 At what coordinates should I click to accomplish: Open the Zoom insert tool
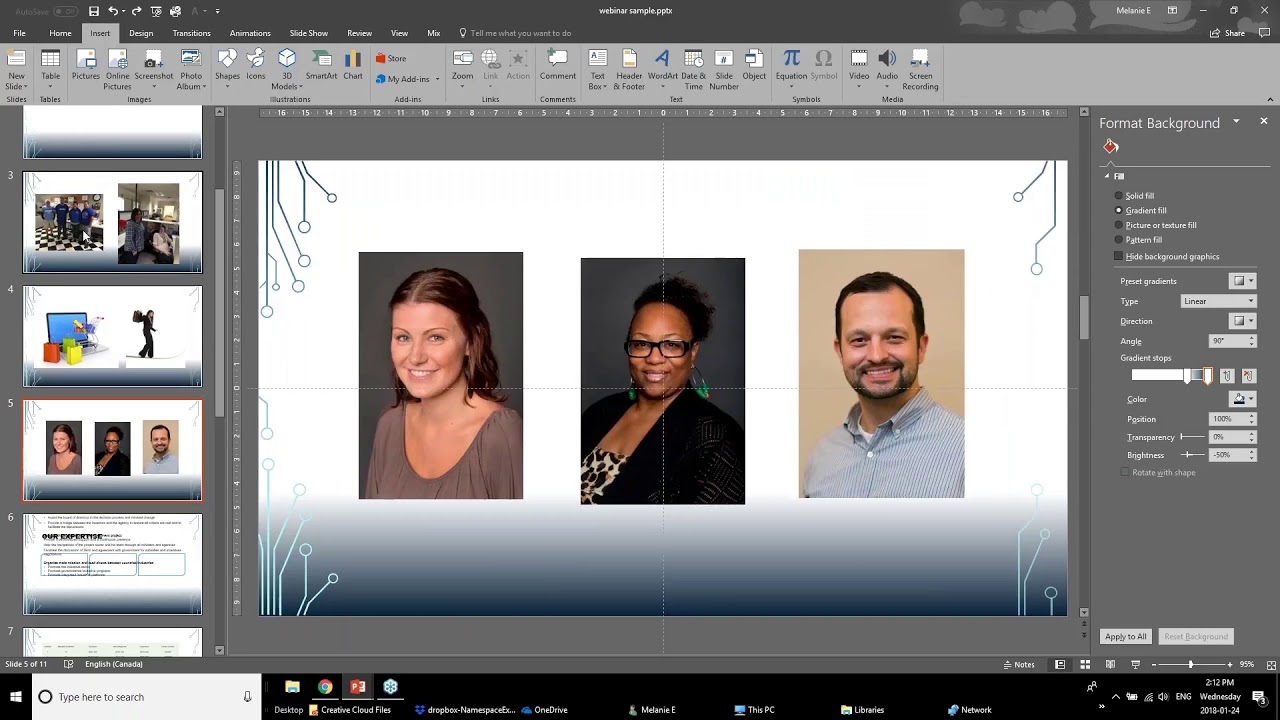tap(462, 69)
